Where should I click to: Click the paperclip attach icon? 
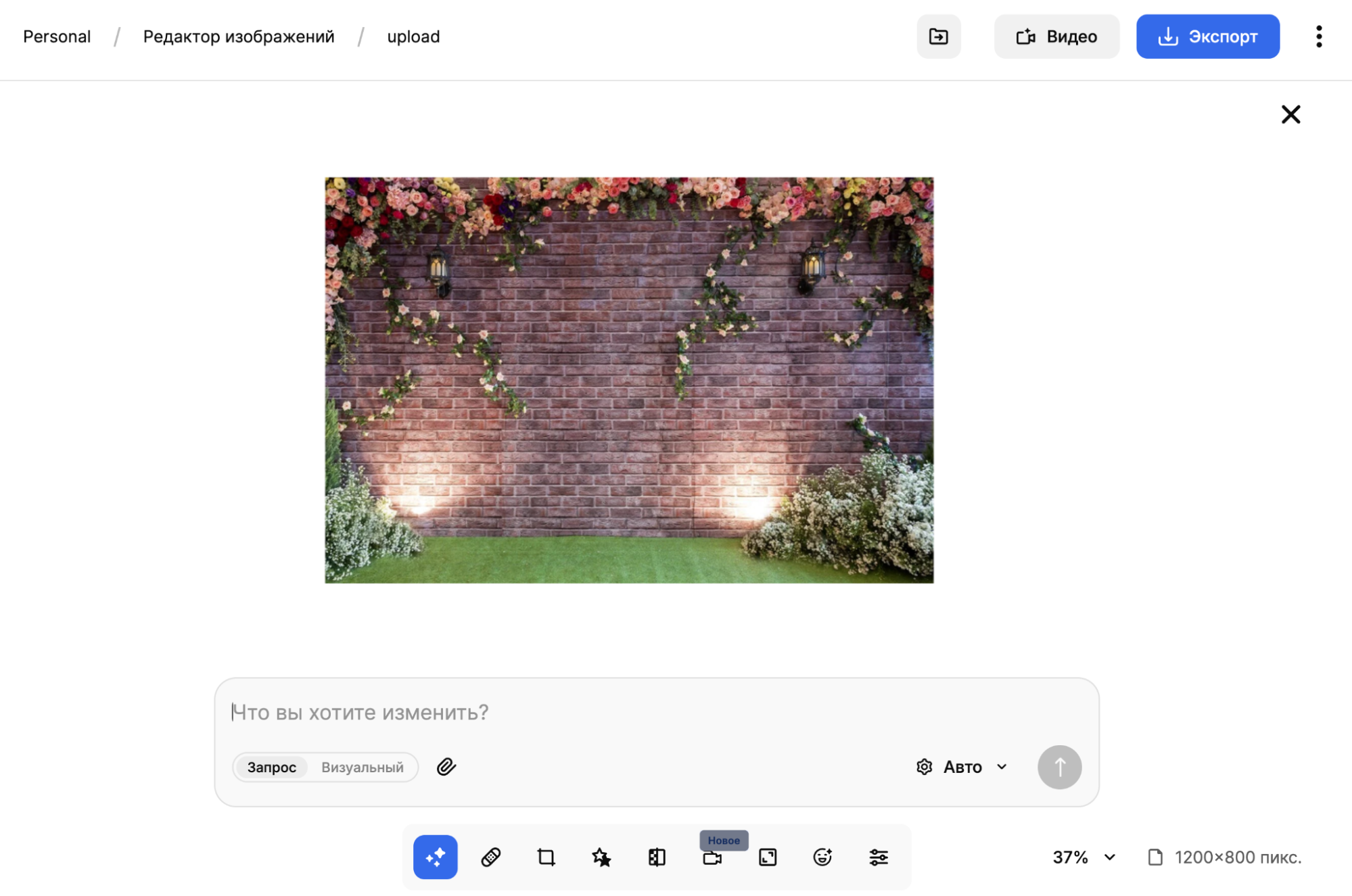446,766
